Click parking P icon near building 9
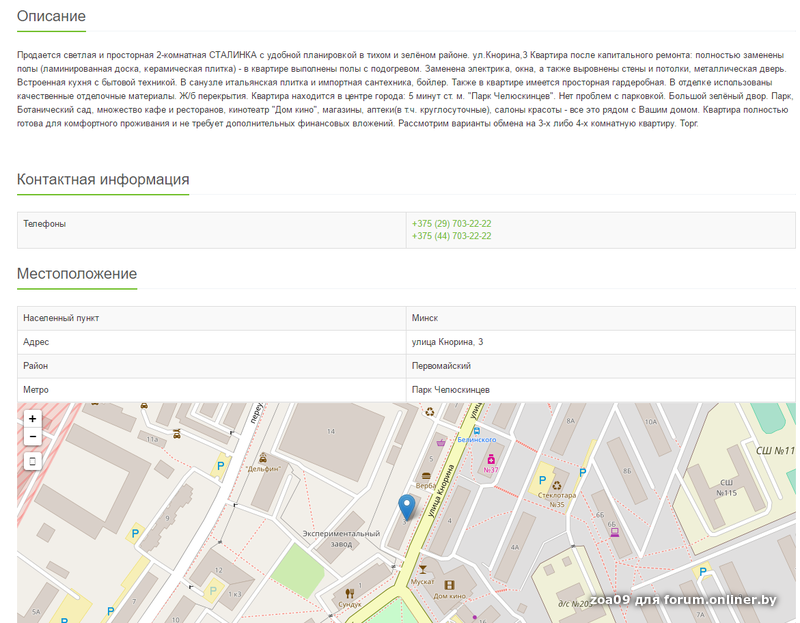This screenshot has height=623, width=800. coord(135,534)
